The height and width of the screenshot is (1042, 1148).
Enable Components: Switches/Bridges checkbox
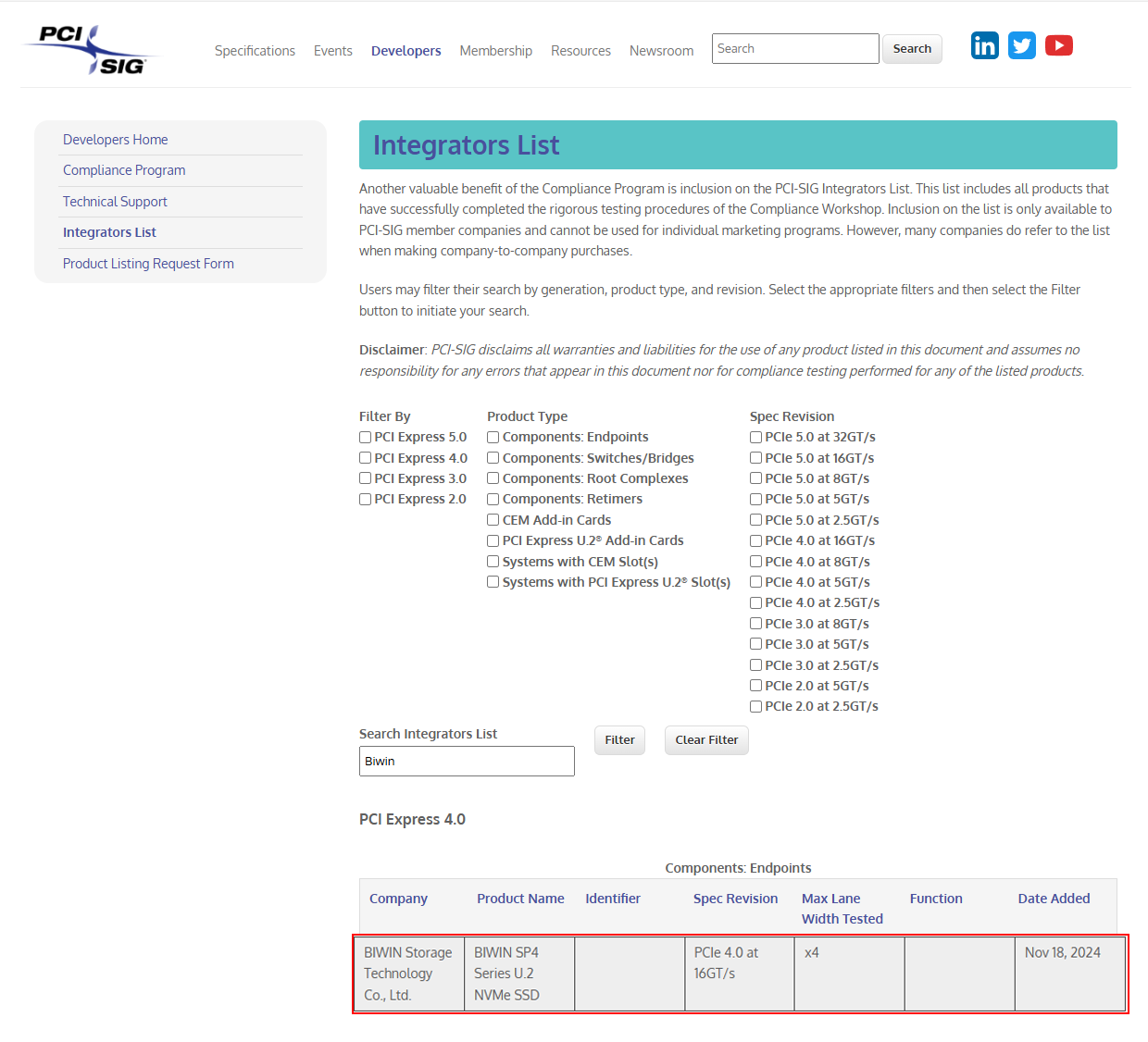point(493,458)
